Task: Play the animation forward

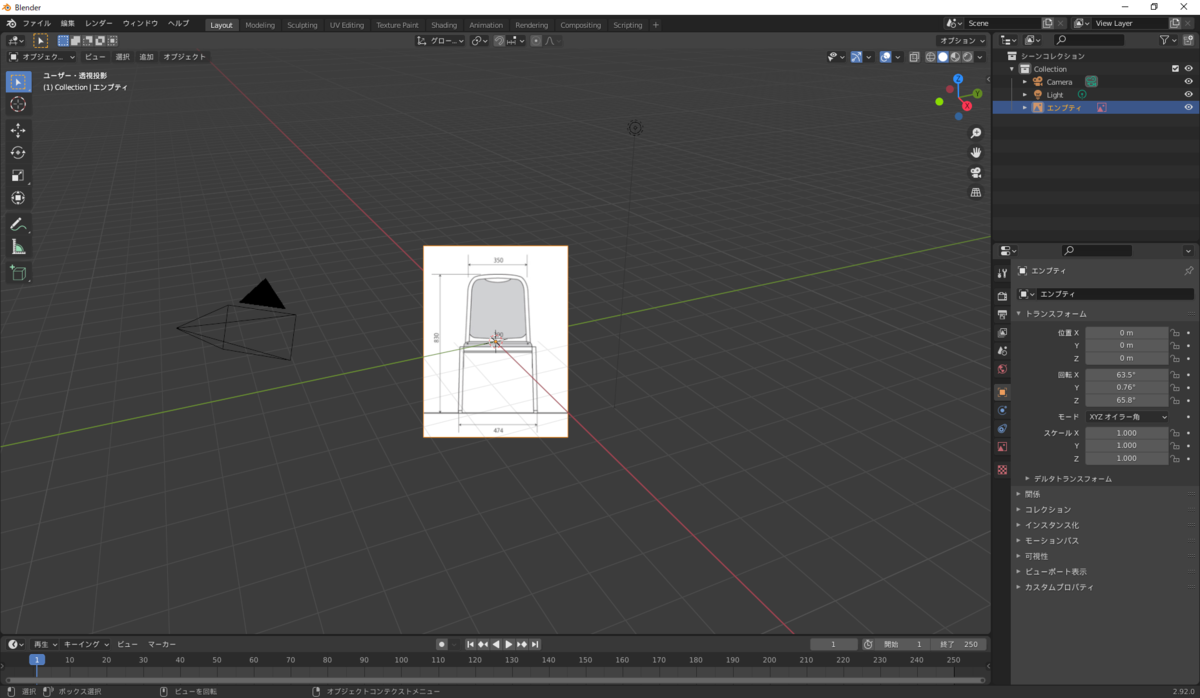Action: pyautogui.click(x=509, y=645)
